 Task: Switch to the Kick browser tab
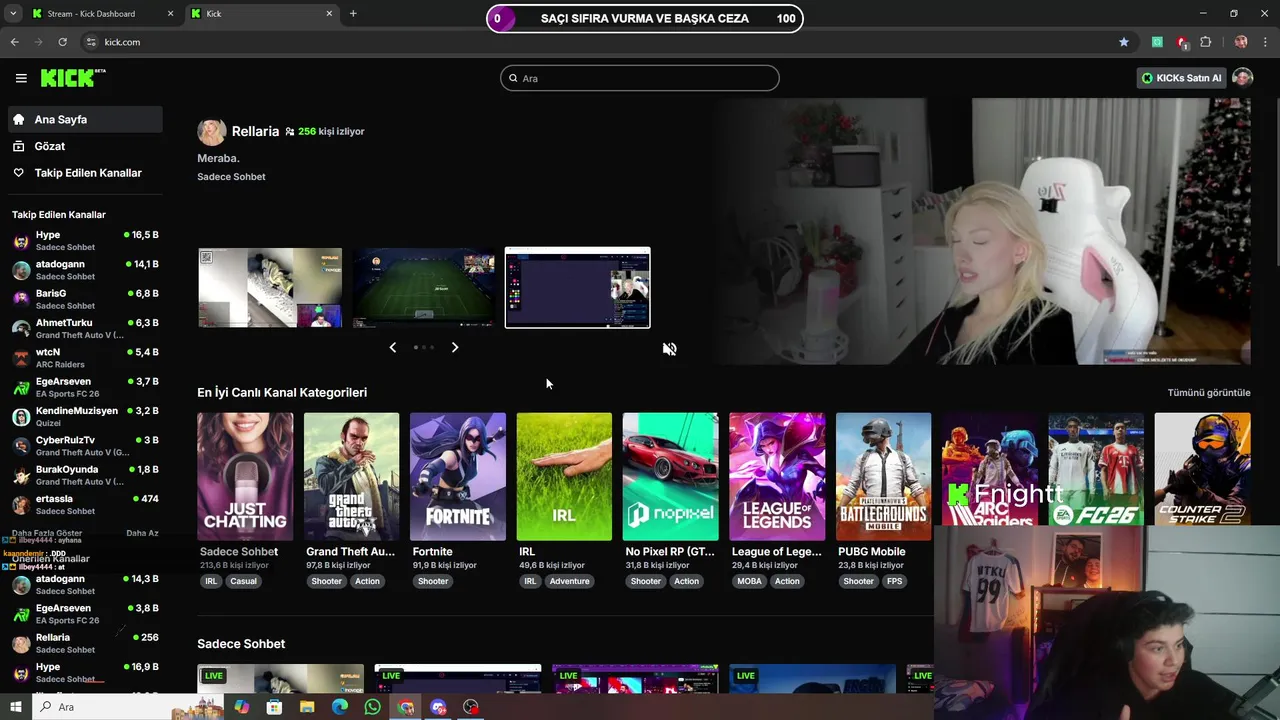[x=260, y=14]
